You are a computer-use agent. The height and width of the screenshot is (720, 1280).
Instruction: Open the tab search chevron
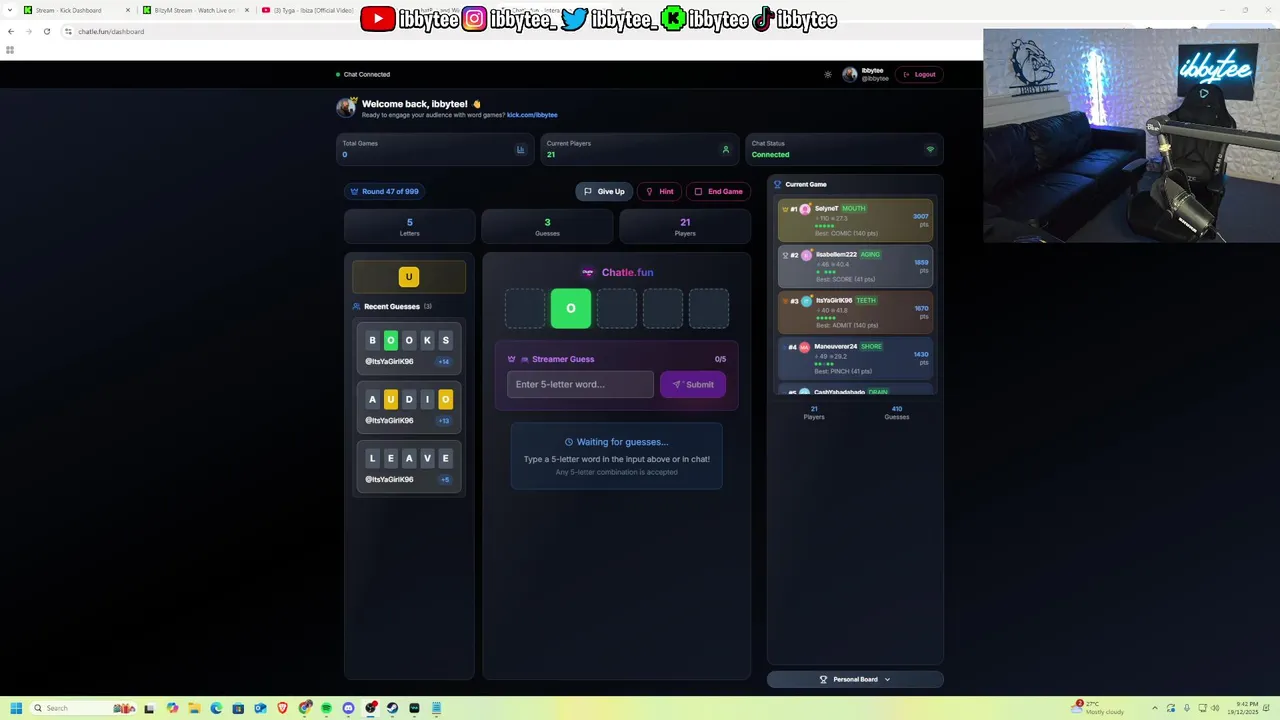coord(9,10)
